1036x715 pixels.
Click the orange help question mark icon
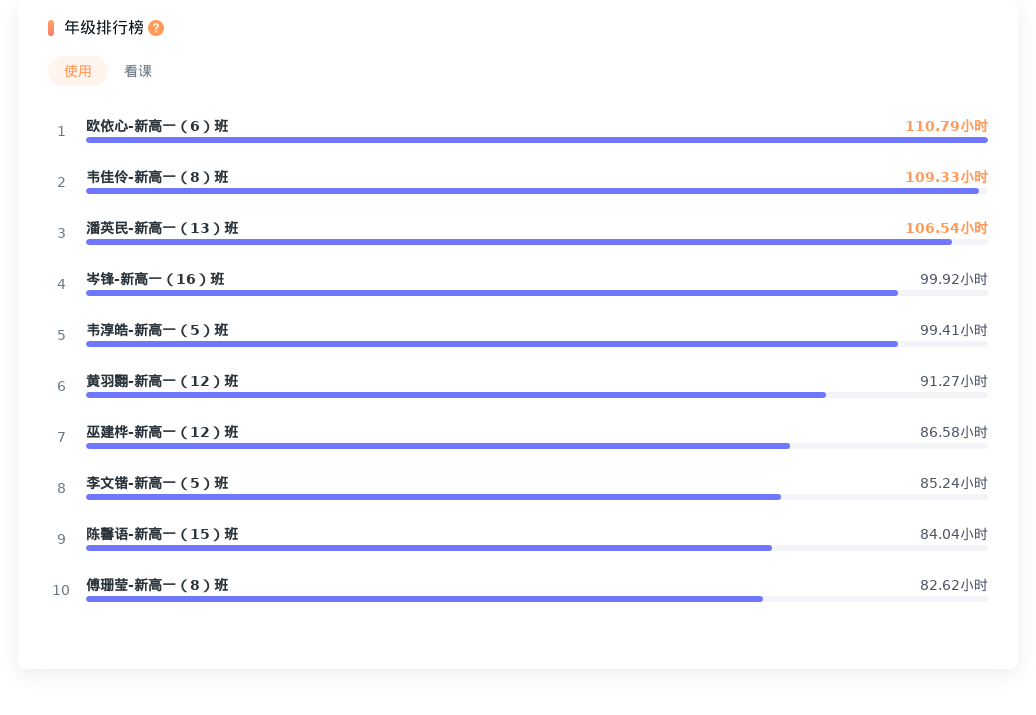[156, 28]
